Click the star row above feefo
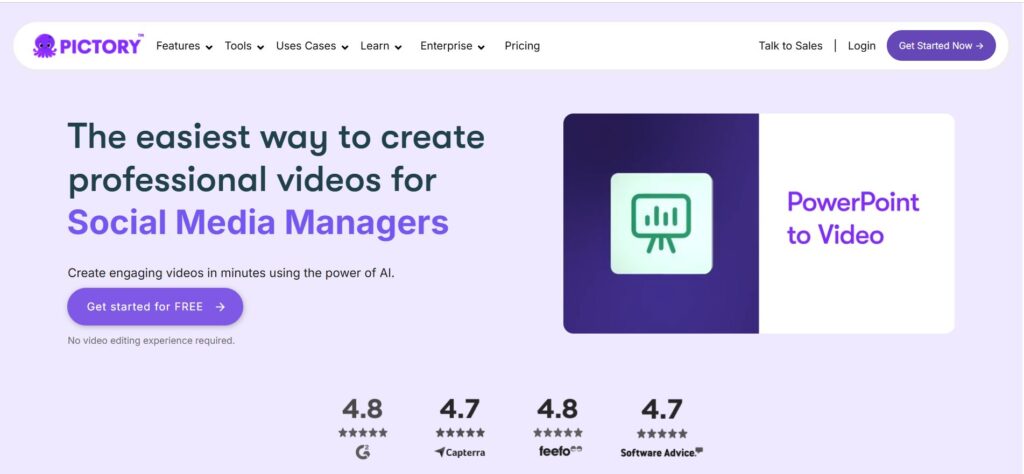The height and width of the screenshot is (474, 1024). [558, 432]
